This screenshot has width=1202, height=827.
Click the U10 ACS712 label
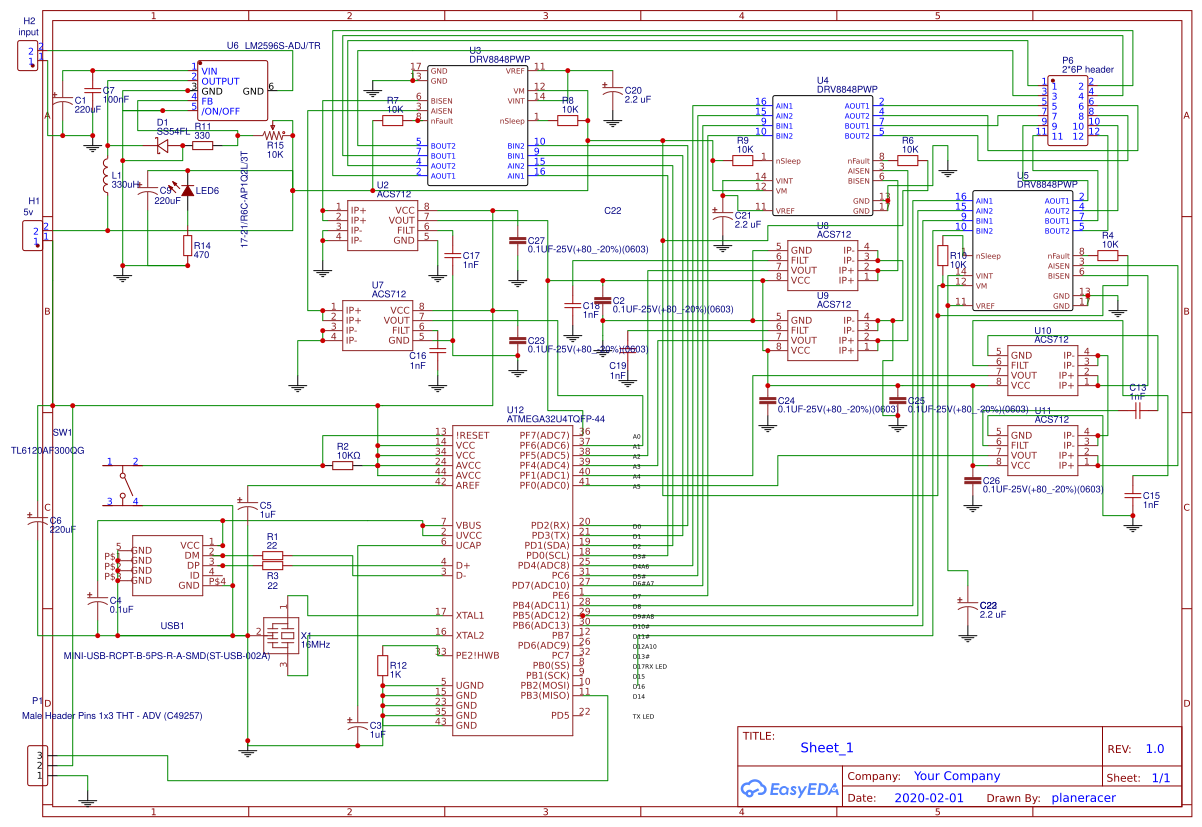coord(1052,335)
